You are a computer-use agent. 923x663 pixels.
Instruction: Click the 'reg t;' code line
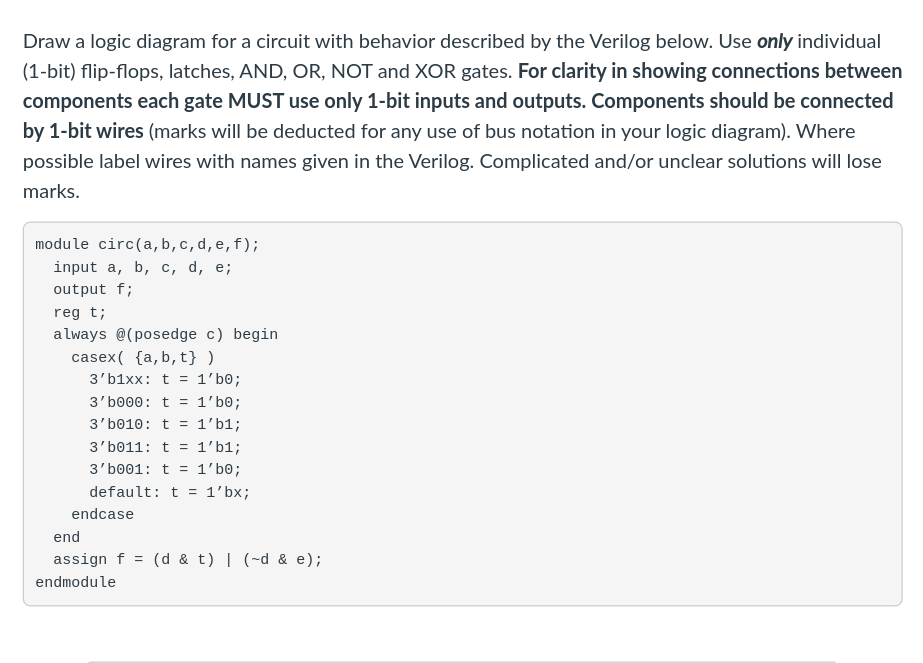tap(80, 313)
